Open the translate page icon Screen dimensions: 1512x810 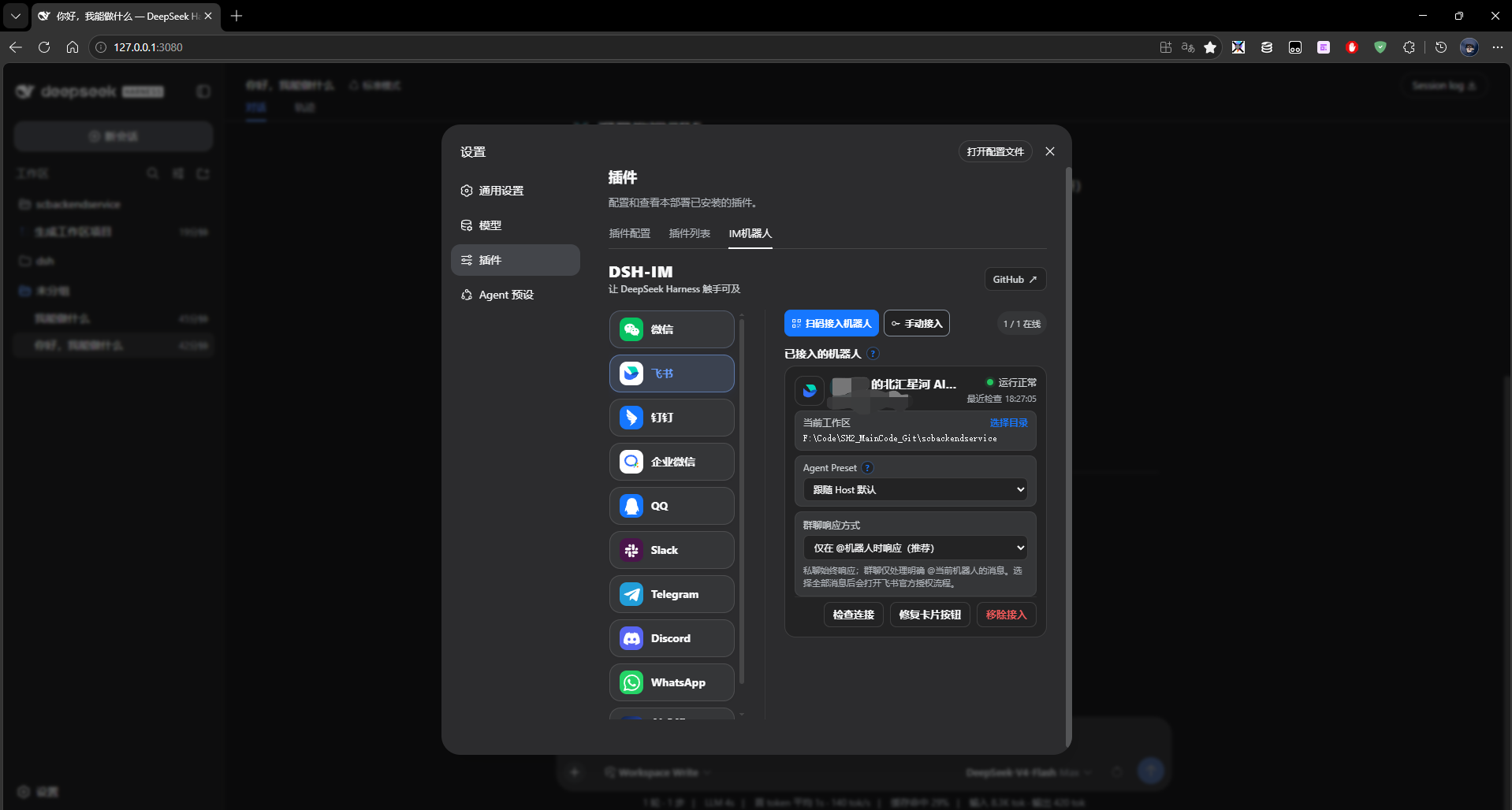coord(1188,47)
